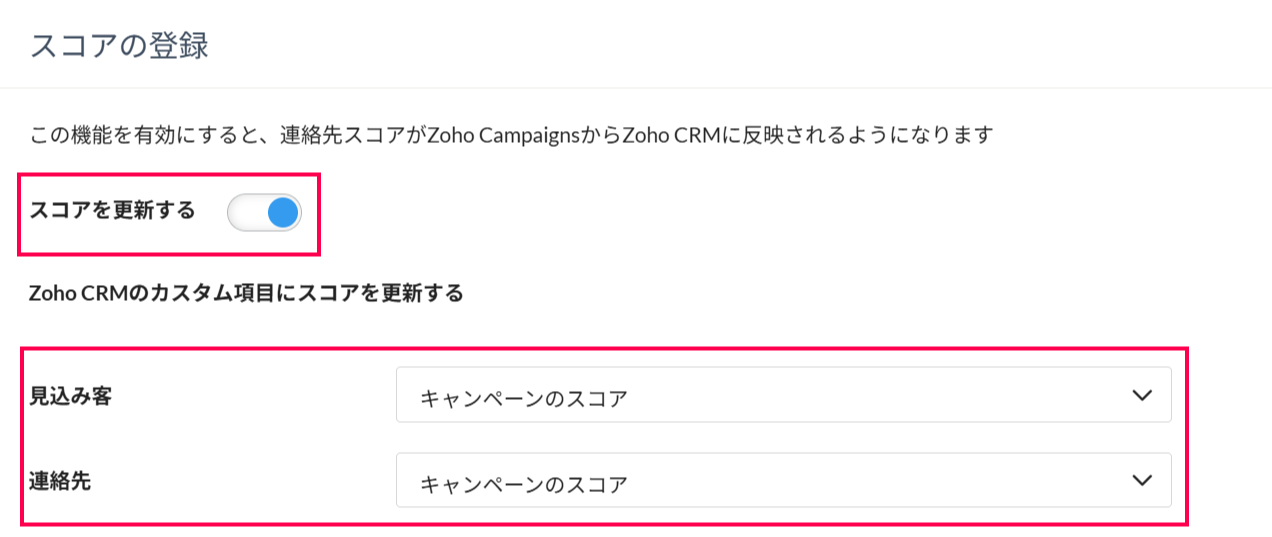Toggle the スコアを更新する switch
The image size is (1272, 537).
pyautogui.click(x=264, y=212)
